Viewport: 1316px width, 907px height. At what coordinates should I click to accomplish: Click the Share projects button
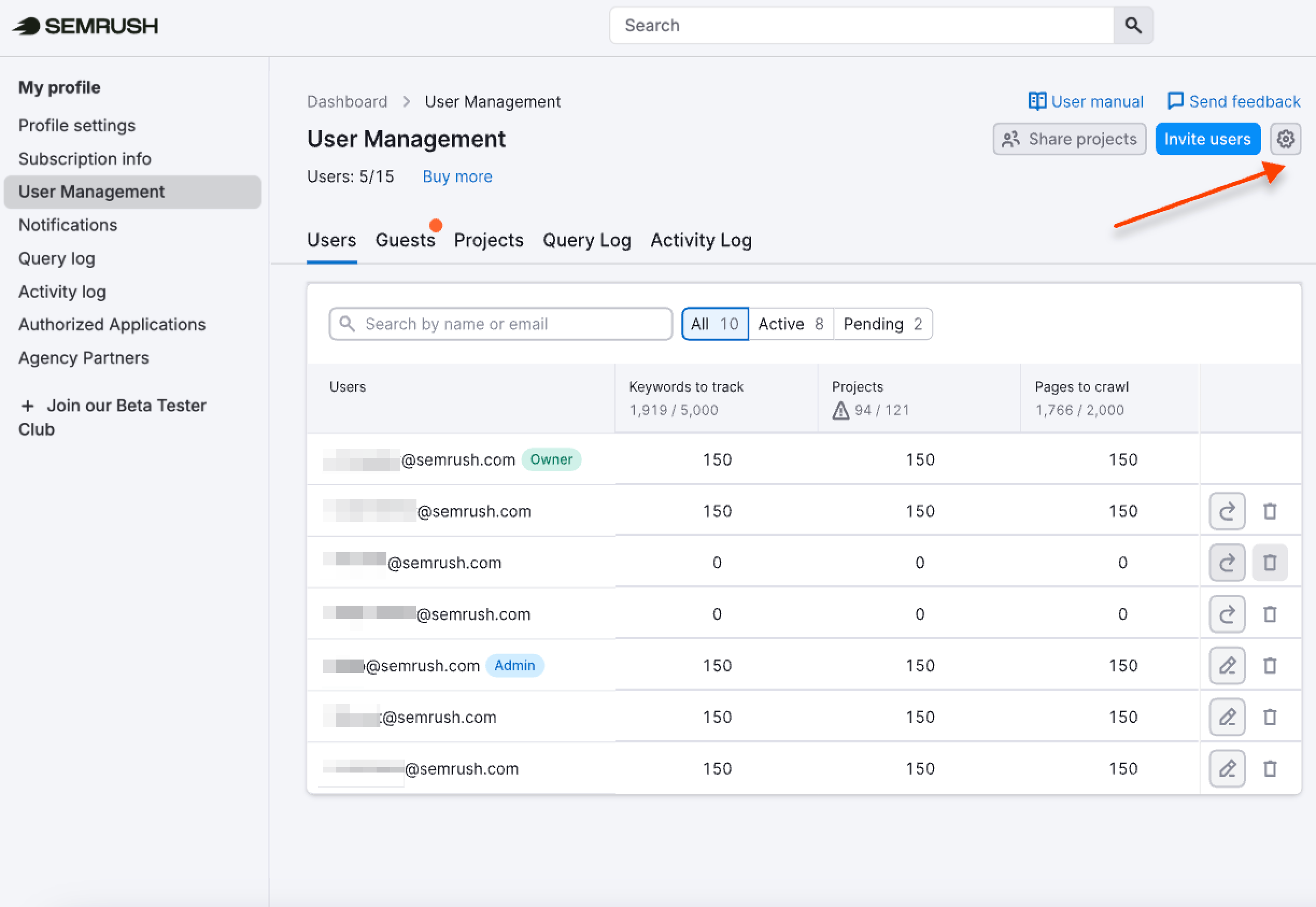click(1070, 139)
